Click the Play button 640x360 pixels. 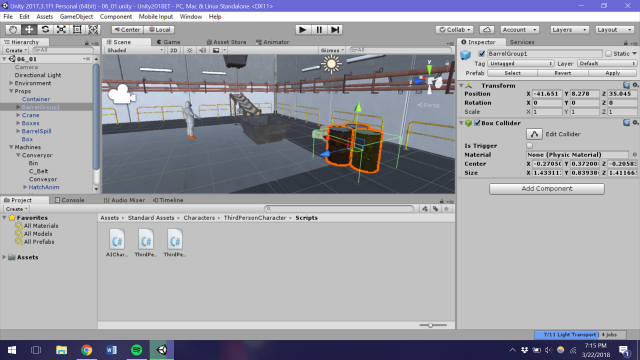pos(302,30)
